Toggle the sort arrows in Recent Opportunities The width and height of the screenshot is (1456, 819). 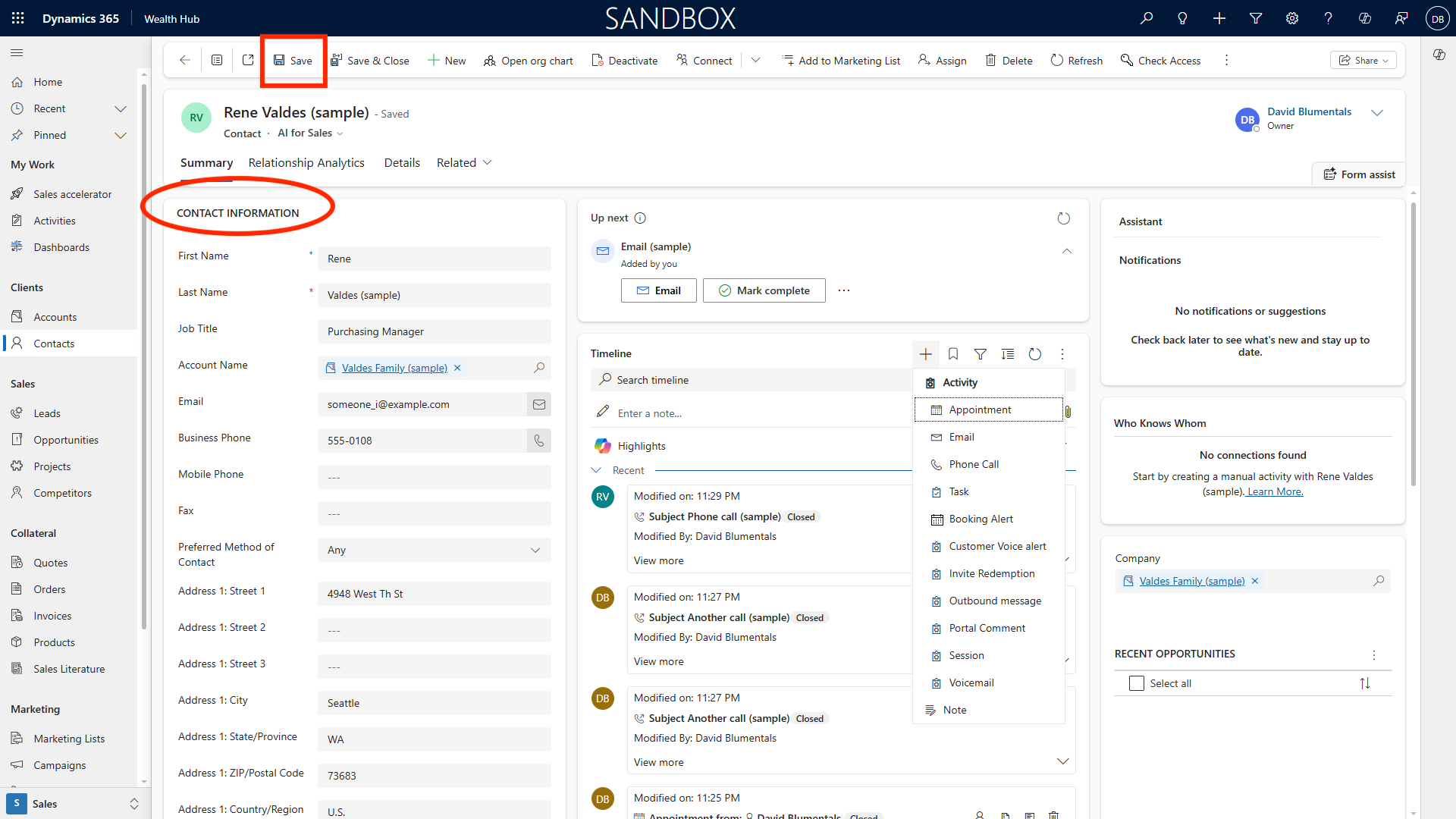click(x=1365, y=683)
